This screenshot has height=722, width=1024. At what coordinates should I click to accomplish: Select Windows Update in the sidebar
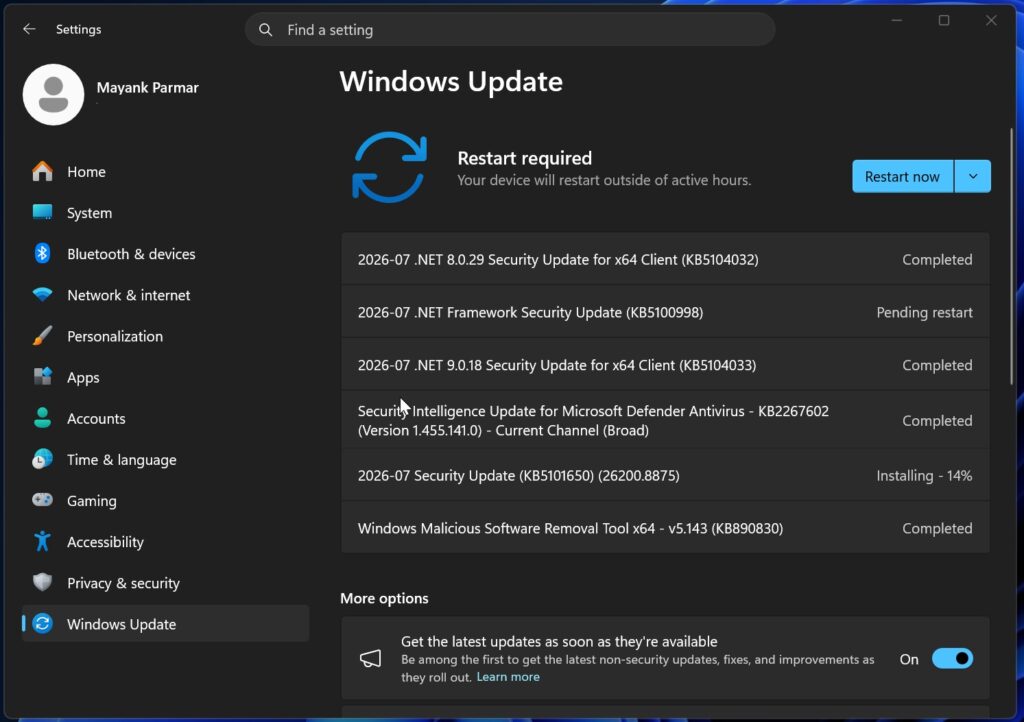[165, 623]
